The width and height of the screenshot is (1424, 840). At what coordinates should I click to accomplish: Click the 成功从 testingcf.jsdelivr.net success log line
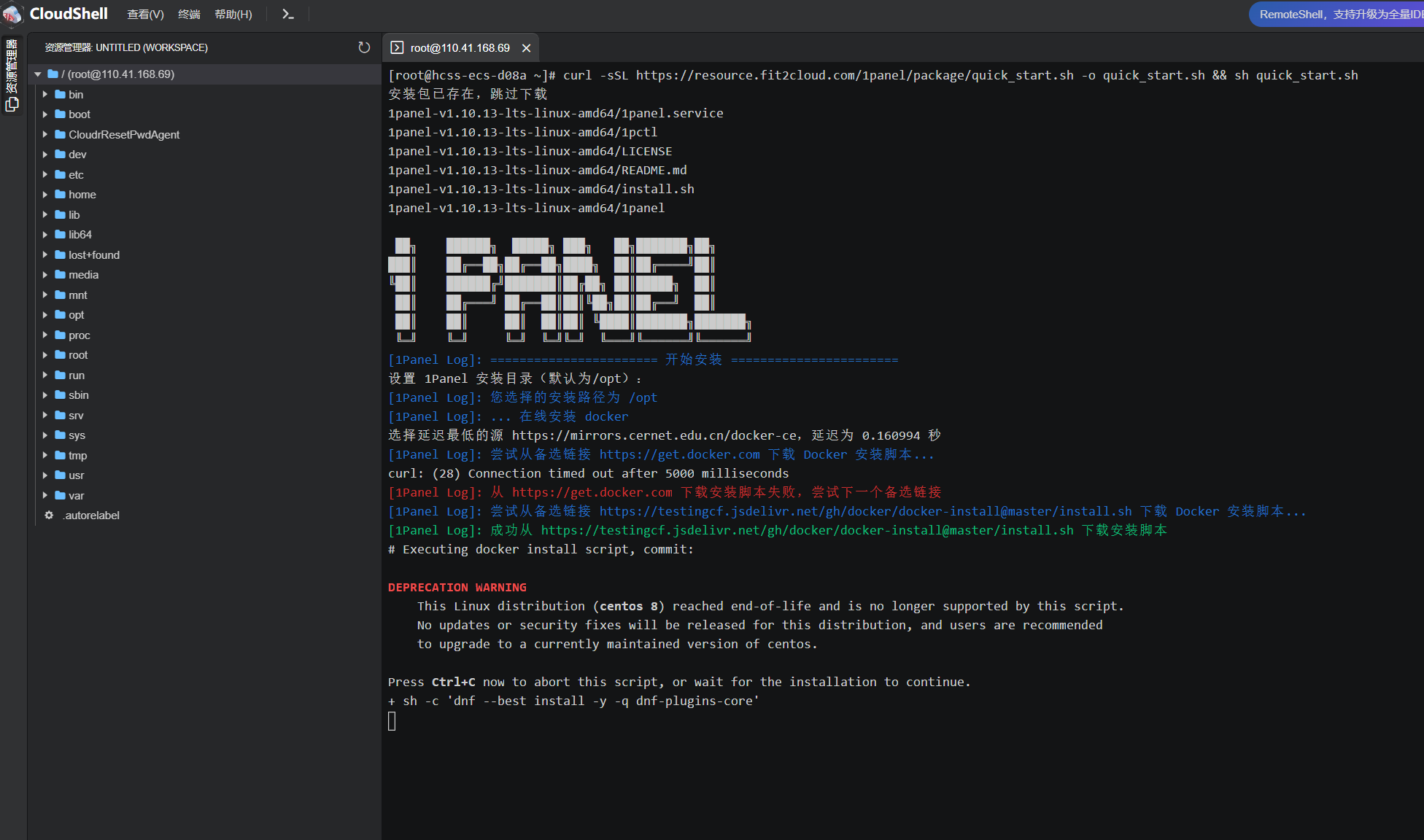point(778,531)
